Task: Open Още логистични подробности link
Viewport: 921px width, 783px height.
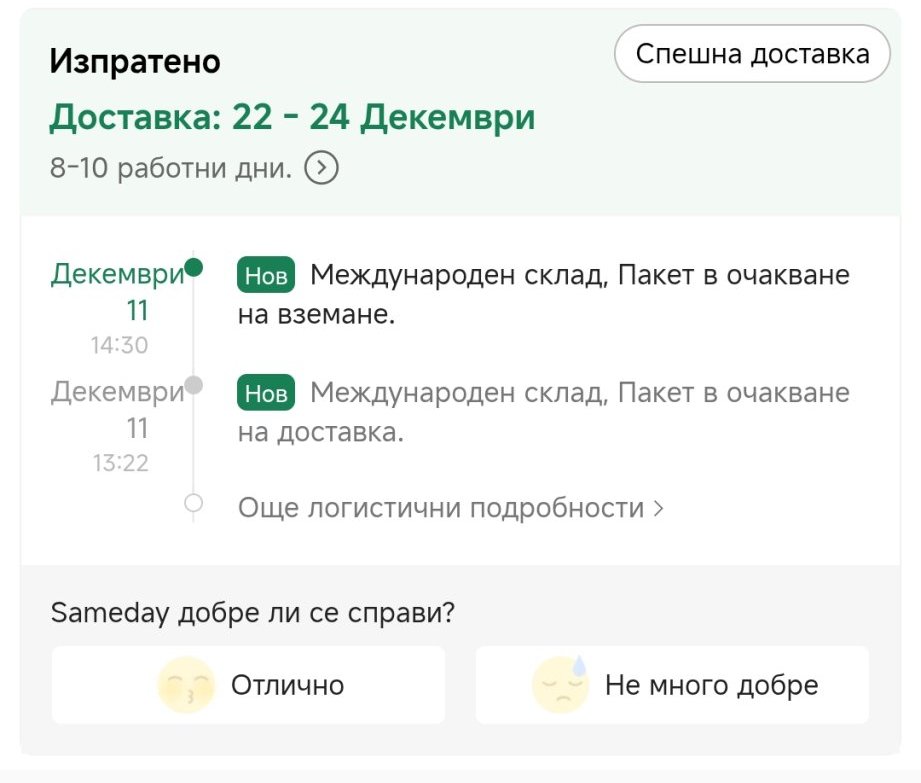Action: (440, 508)
